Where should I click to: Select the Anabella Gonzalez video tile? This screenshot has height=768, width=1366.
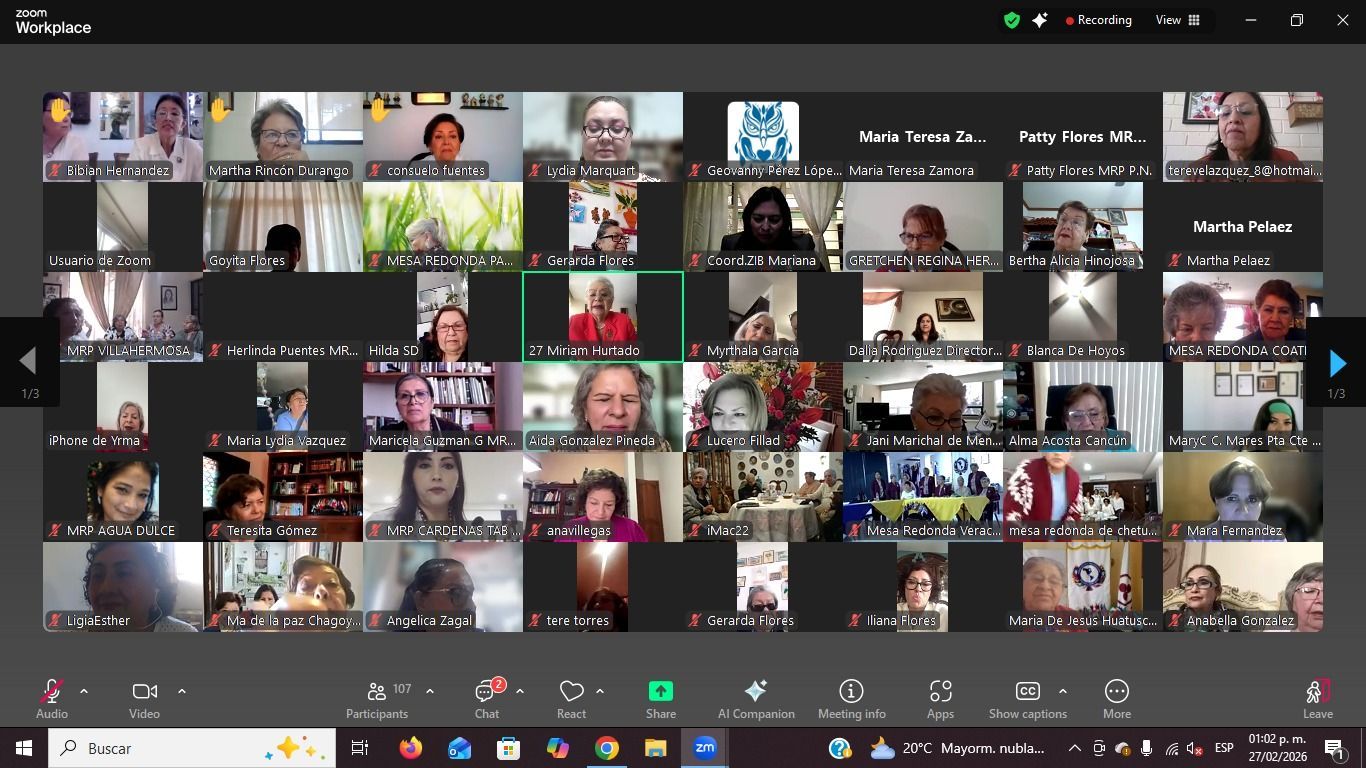tap(1243, 587)
